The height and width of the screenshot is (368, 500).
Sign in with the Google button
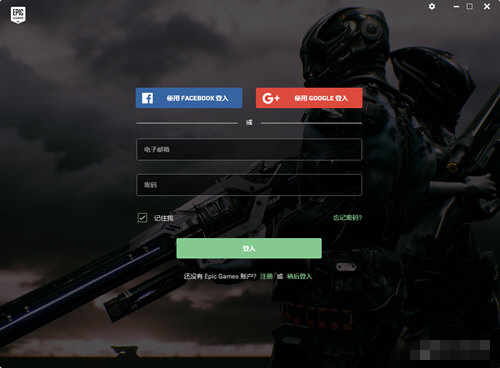point(309,98)
